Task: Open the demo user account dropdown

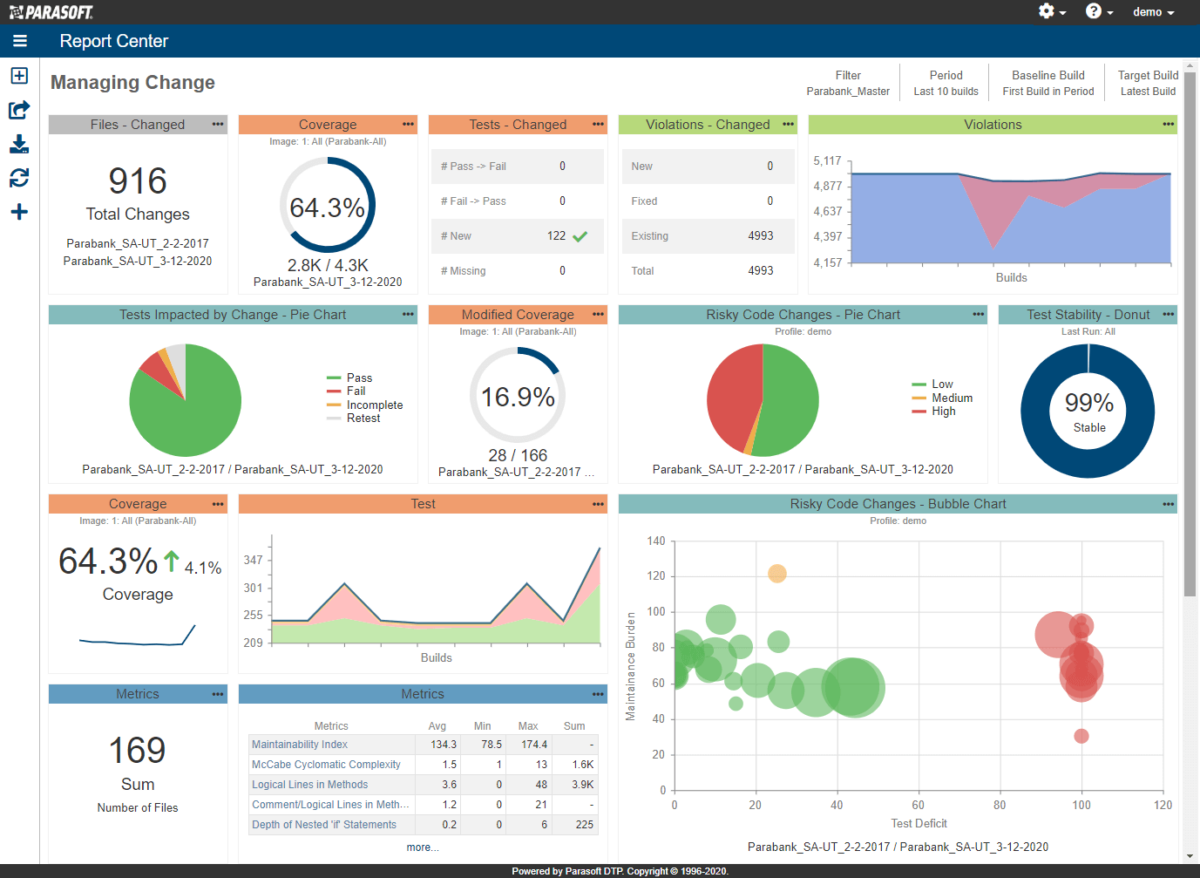Action: coord(1152,12)
